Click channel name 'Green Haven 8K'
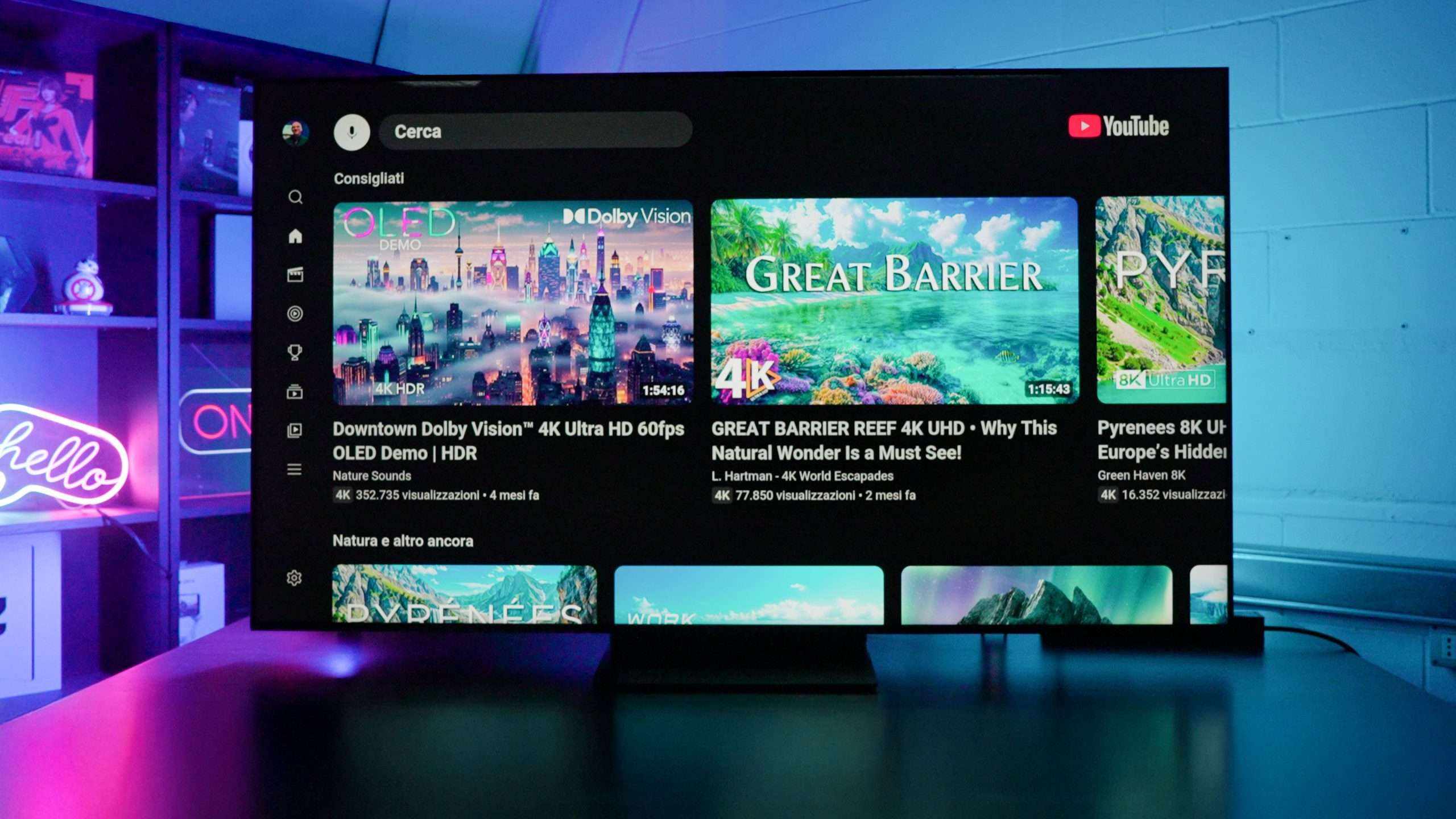Screen dimensions: 1456x819 point(1141,475)
